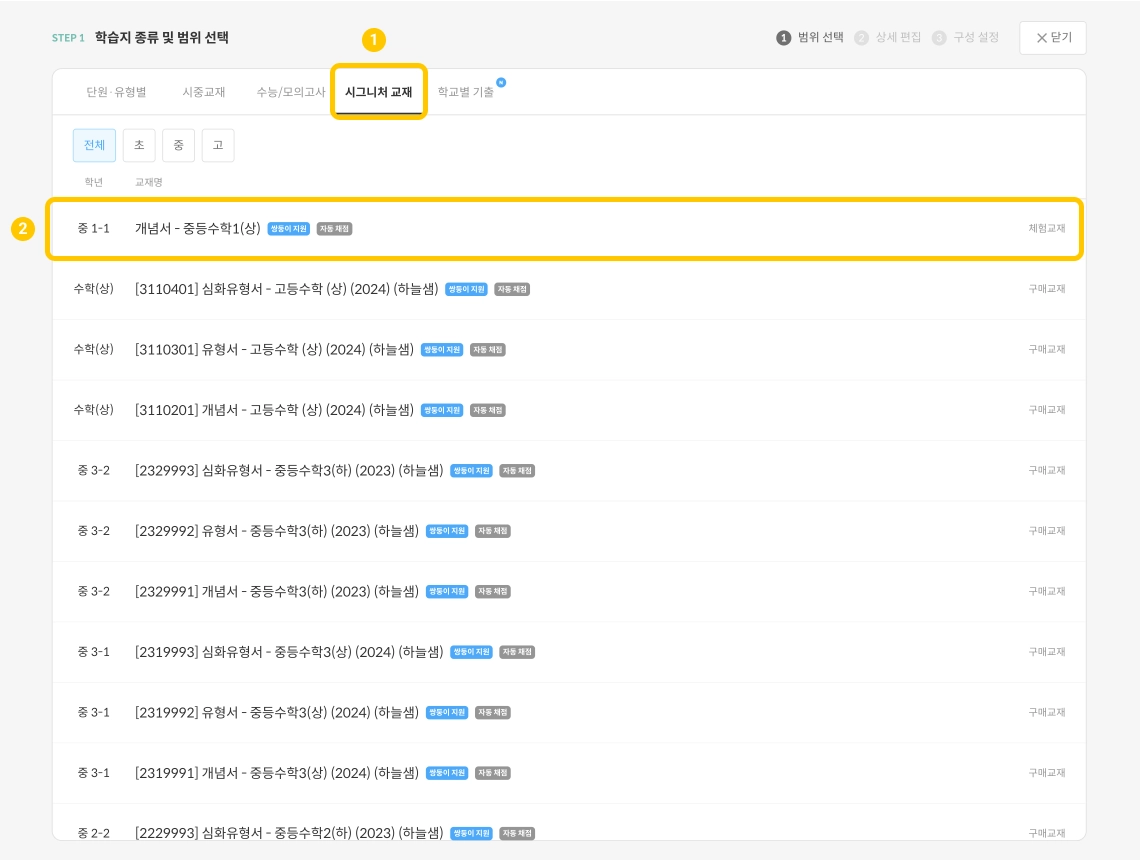Viewport: 1140px width, 860px height.
Task: Click the new badge on 학교별 기출
Action: point(501,82)
